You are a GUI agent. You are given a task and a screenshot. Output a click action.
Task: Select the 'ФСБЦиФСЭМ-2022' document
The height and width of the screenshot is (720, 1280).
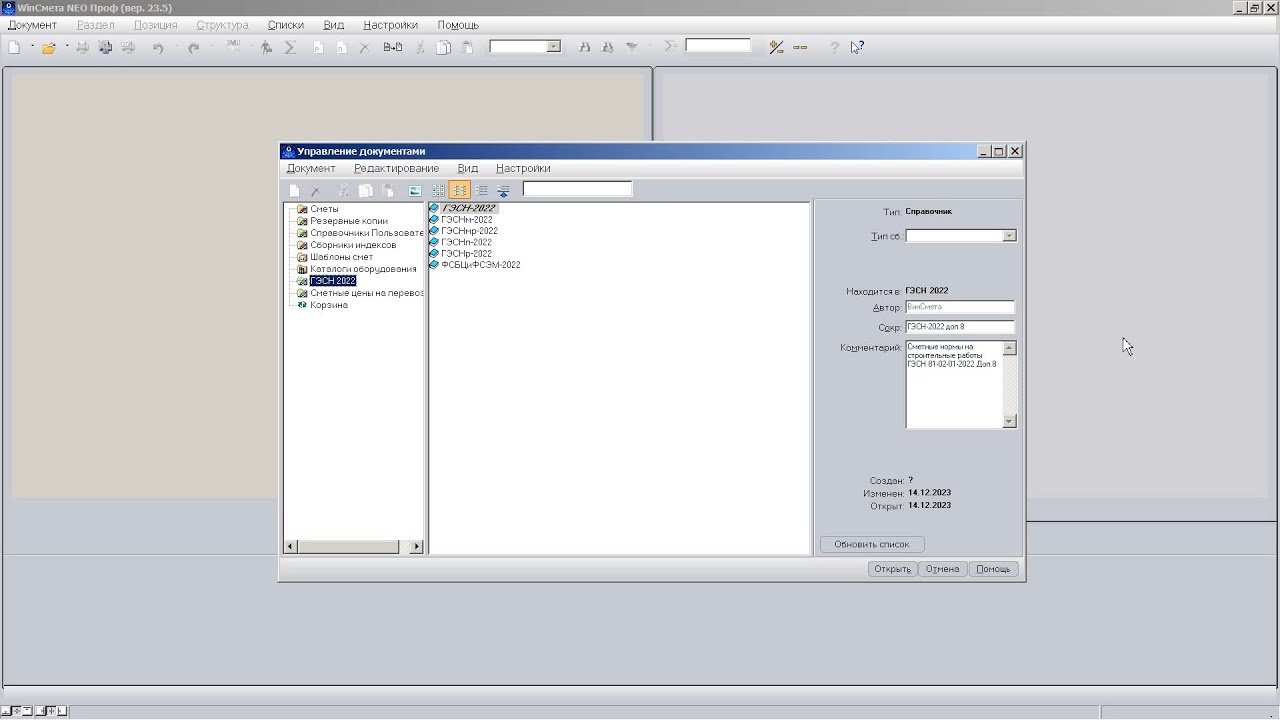click(480, 265)
